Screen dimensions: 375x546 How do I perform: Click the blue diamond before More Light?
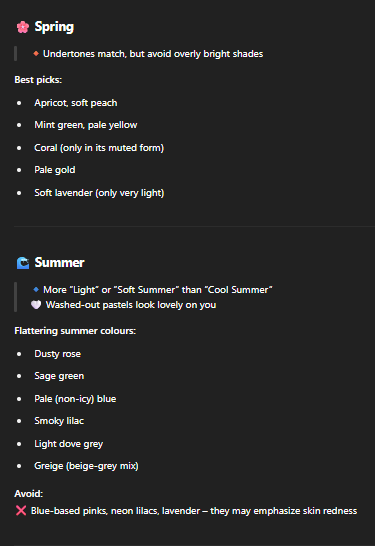tap(36, 289)
